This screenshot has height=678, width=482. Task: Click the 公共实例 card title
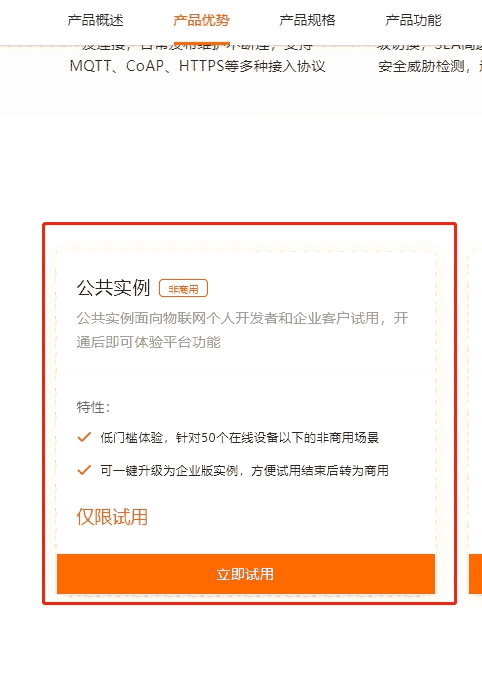coord(113,288)
